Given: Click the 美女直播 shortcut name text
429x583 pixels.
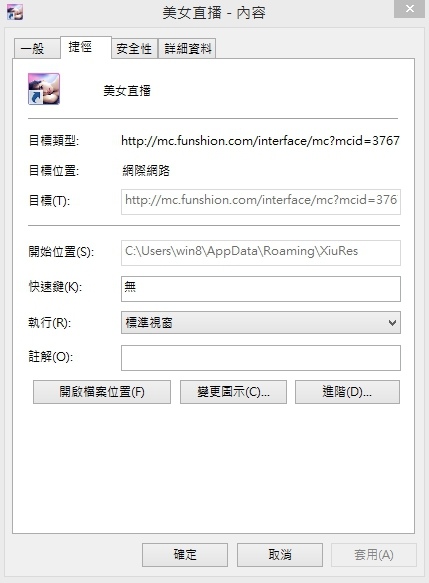Looking at the screenshot, I should tap(127, 90).
